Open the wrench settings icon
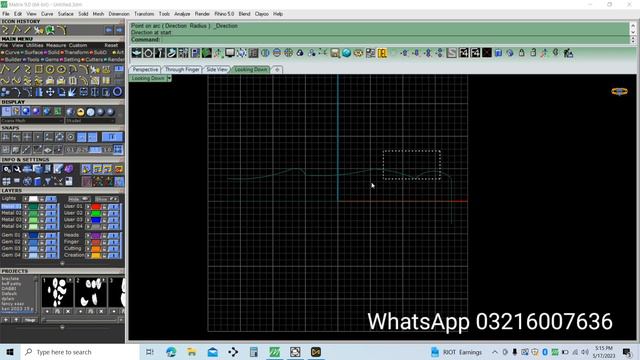 pos(17,169)
